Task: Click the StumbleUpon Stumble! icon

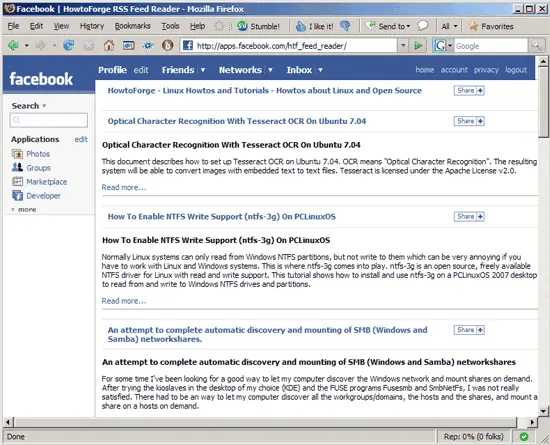Action: 242,26
